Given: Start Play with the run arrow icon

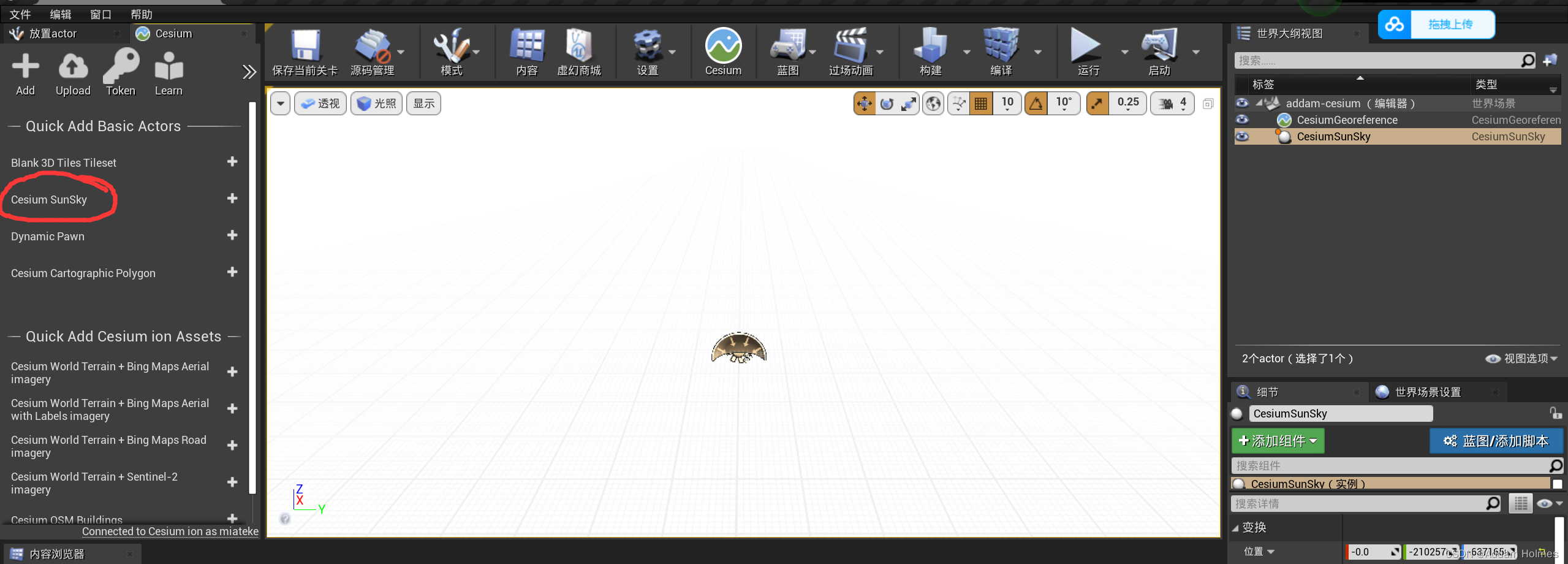Looking at the screenshot, I should click(1085, 45).
